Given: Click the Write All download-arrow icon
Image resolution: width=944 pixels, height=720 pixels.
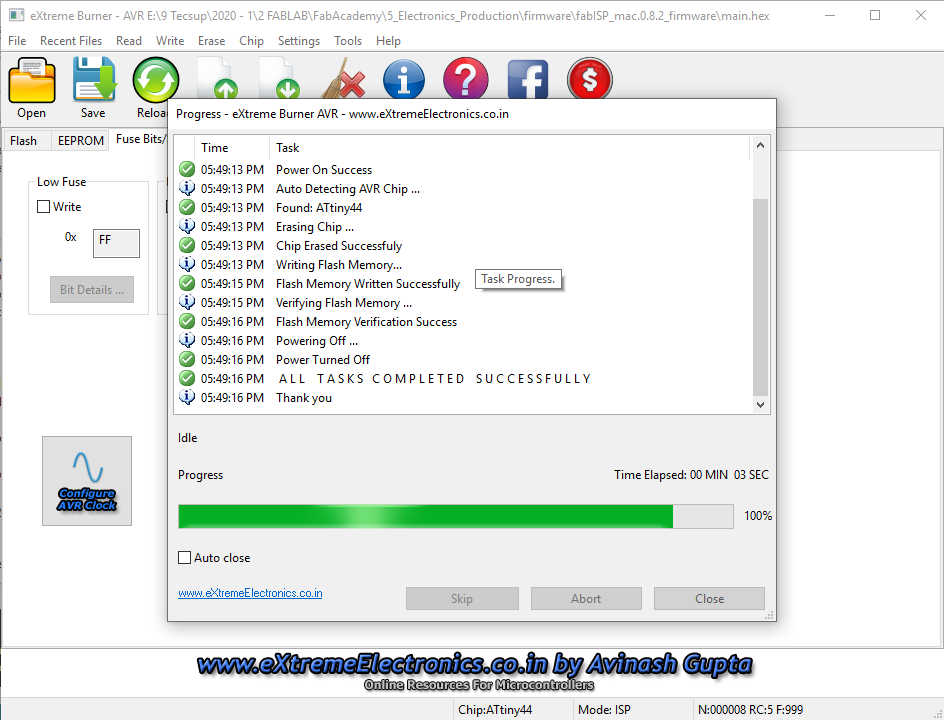Looking at the screenshot, I should coord(280,78).
